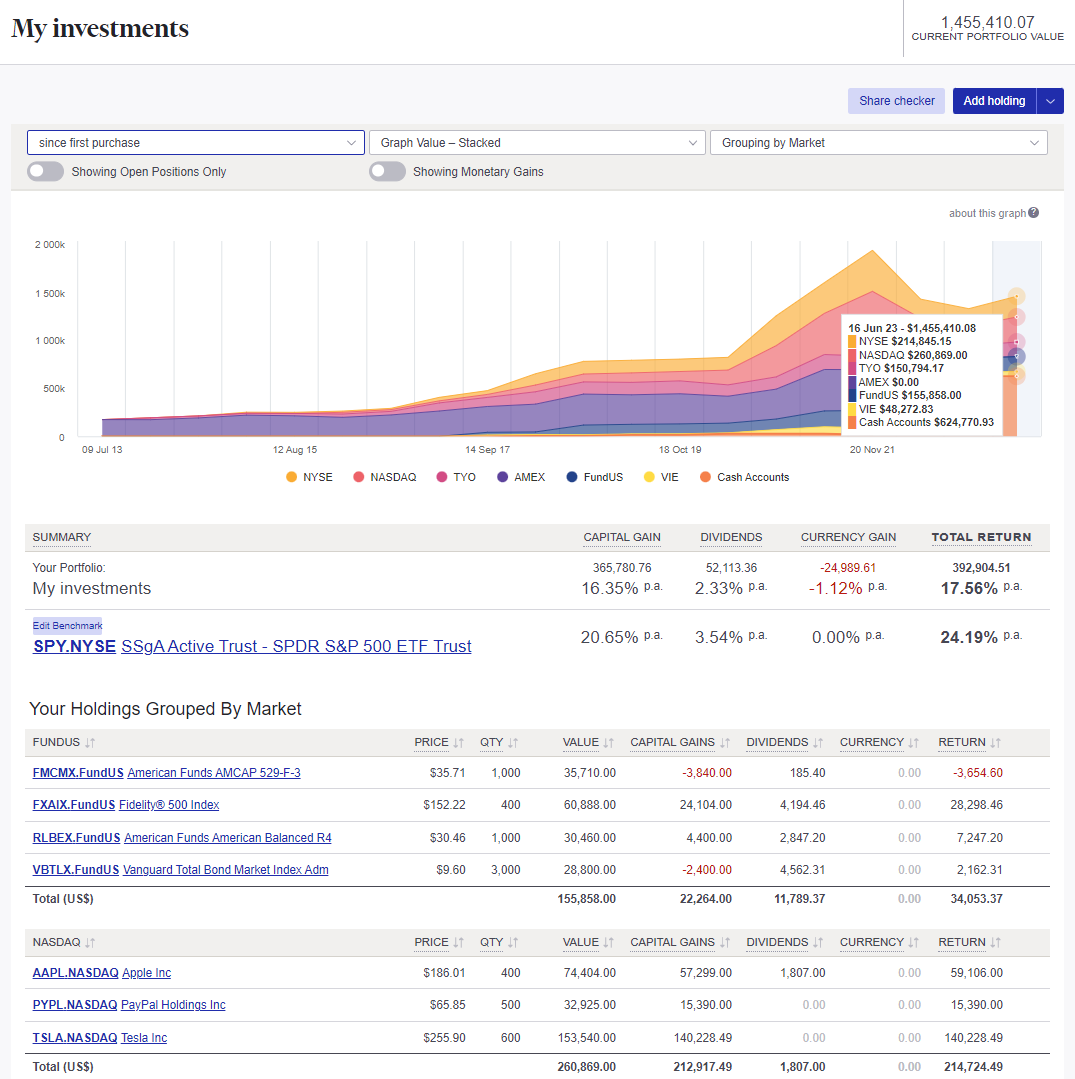Enable Showing Open Positions Only

(45, 171)
